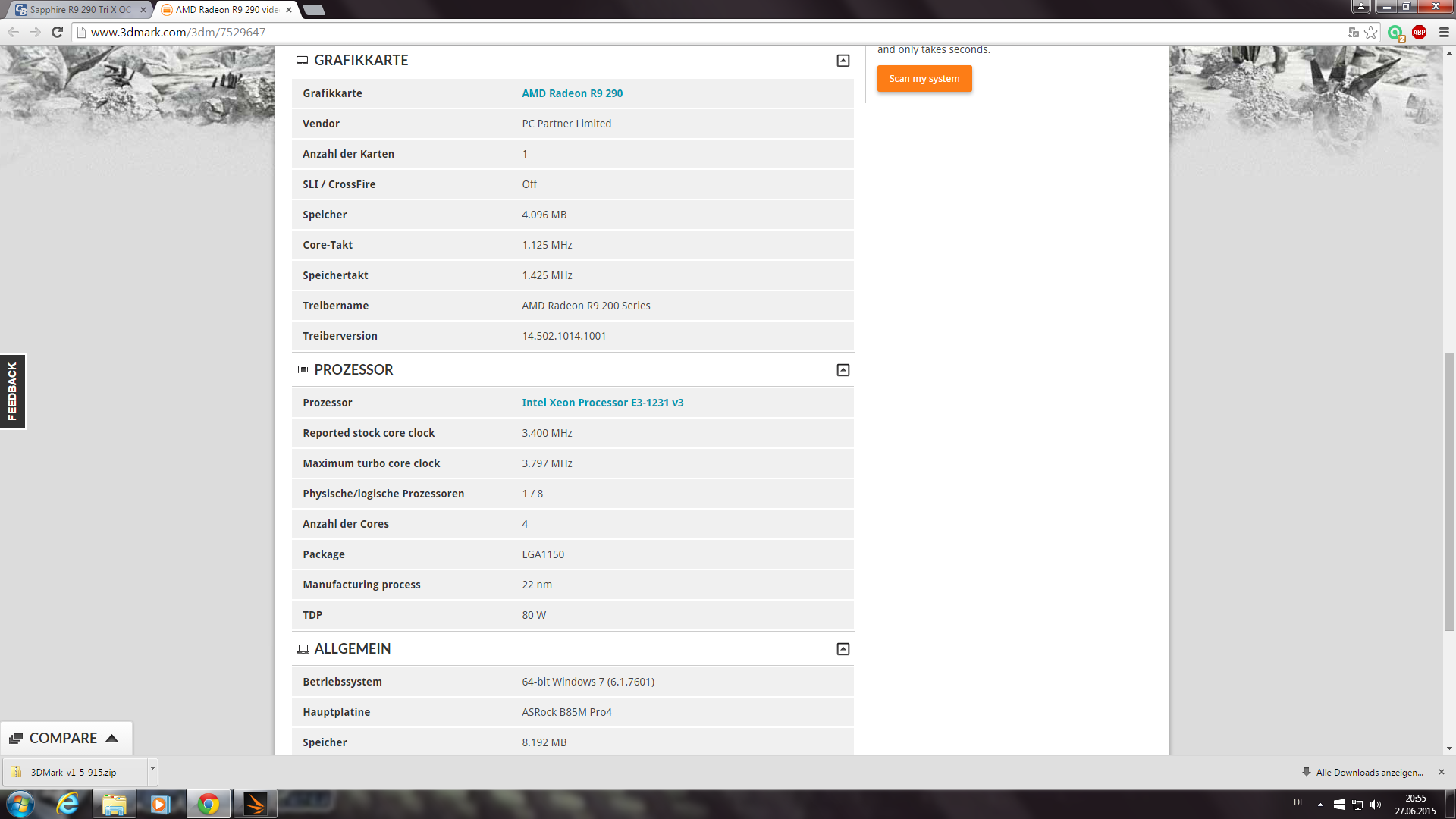Click the bookmark star icon
The height and width of the screenshot is (819, 1456).
coord(1370,32)
